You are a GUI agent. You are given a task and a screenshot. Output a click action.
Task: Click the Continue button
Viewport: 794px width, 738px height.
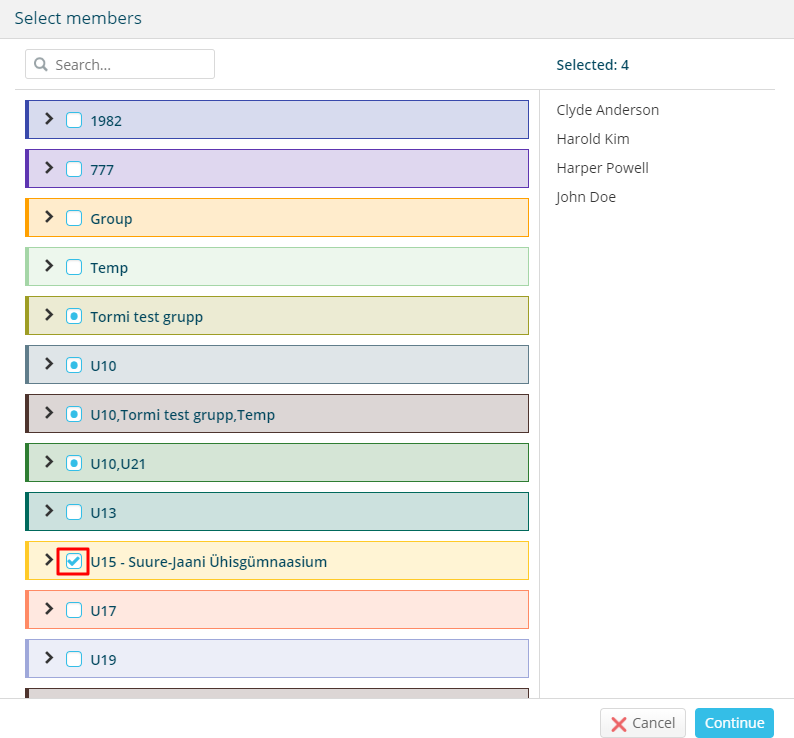734,723
